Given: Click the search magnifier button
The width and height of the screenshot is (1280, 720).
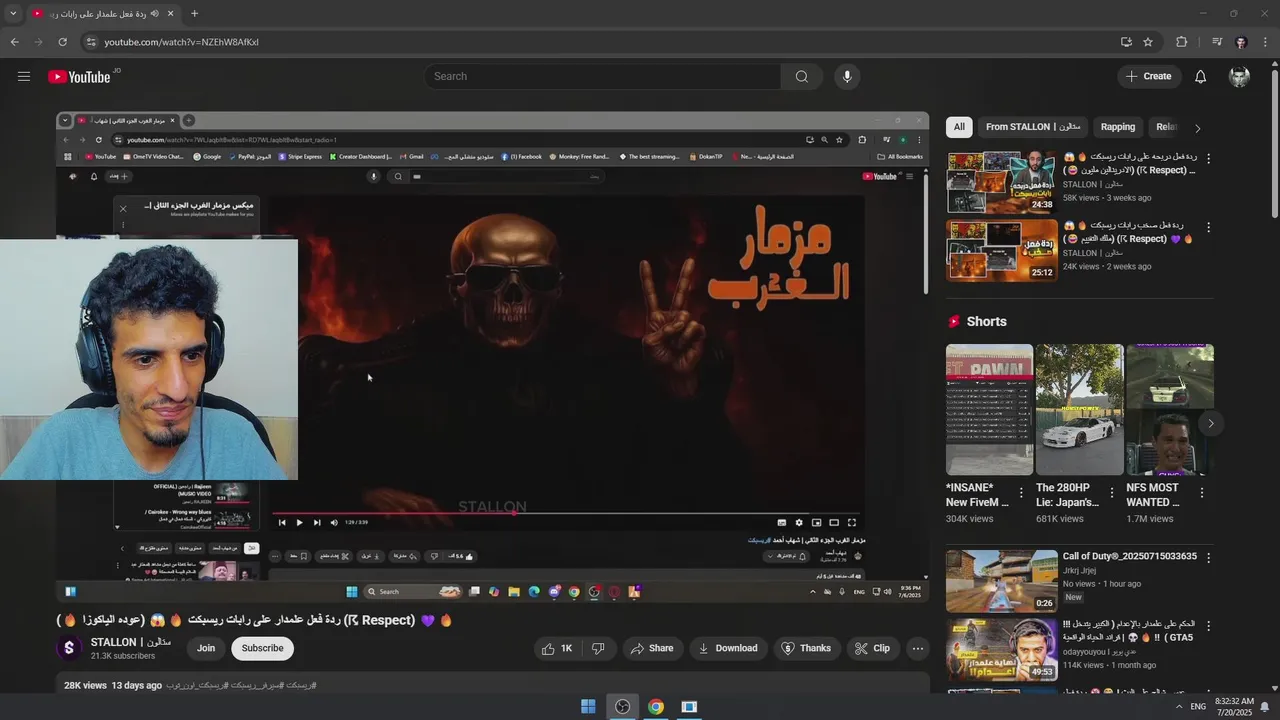Looking at the screenshot, I should (801, 76).
